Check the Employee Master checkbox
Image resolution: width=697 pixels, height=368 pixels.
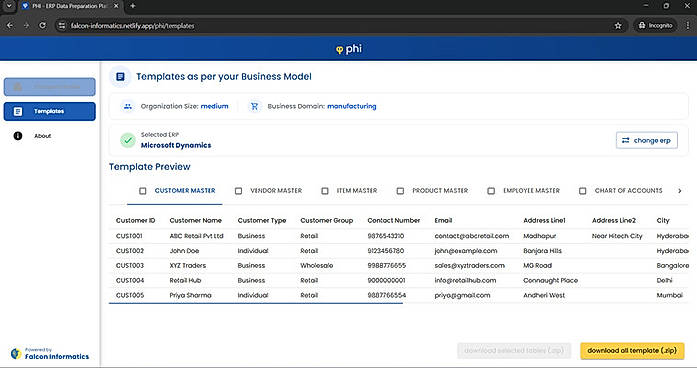pyautogui.click(x=491, y=191)
